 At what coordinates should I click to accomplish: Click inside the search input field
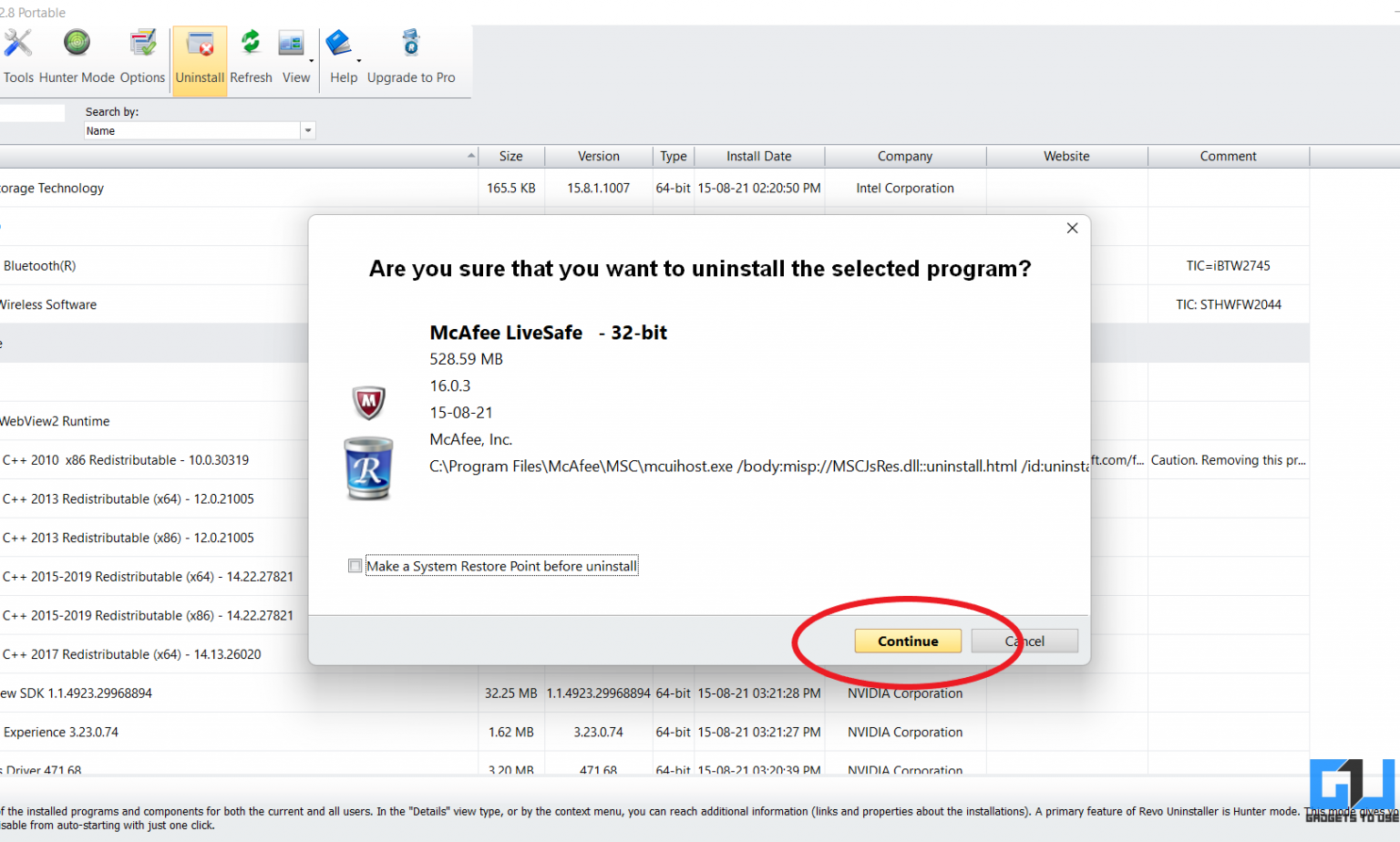click(x=32, y=111)
